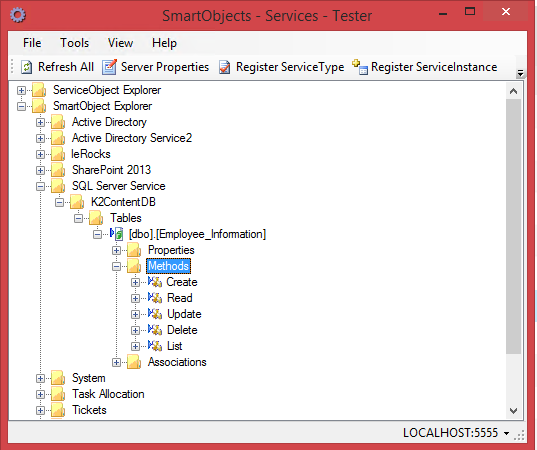Screen dimensions: 537x450
Task: Expand the Read method node
Action: [135, 298]
